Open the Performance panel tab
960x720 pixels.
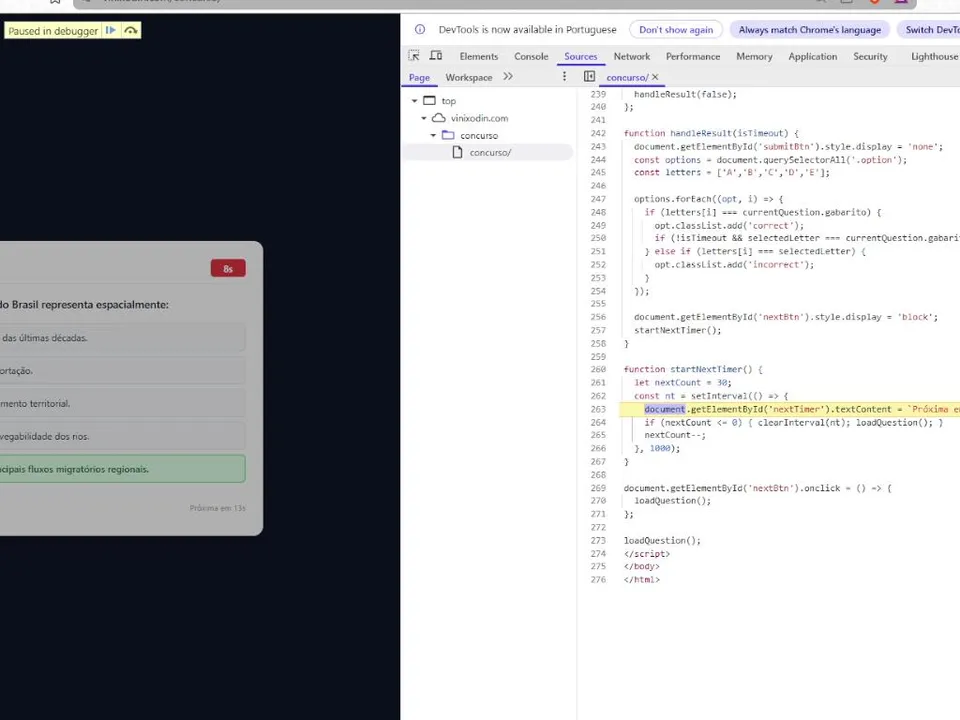(x=693, y=56)
